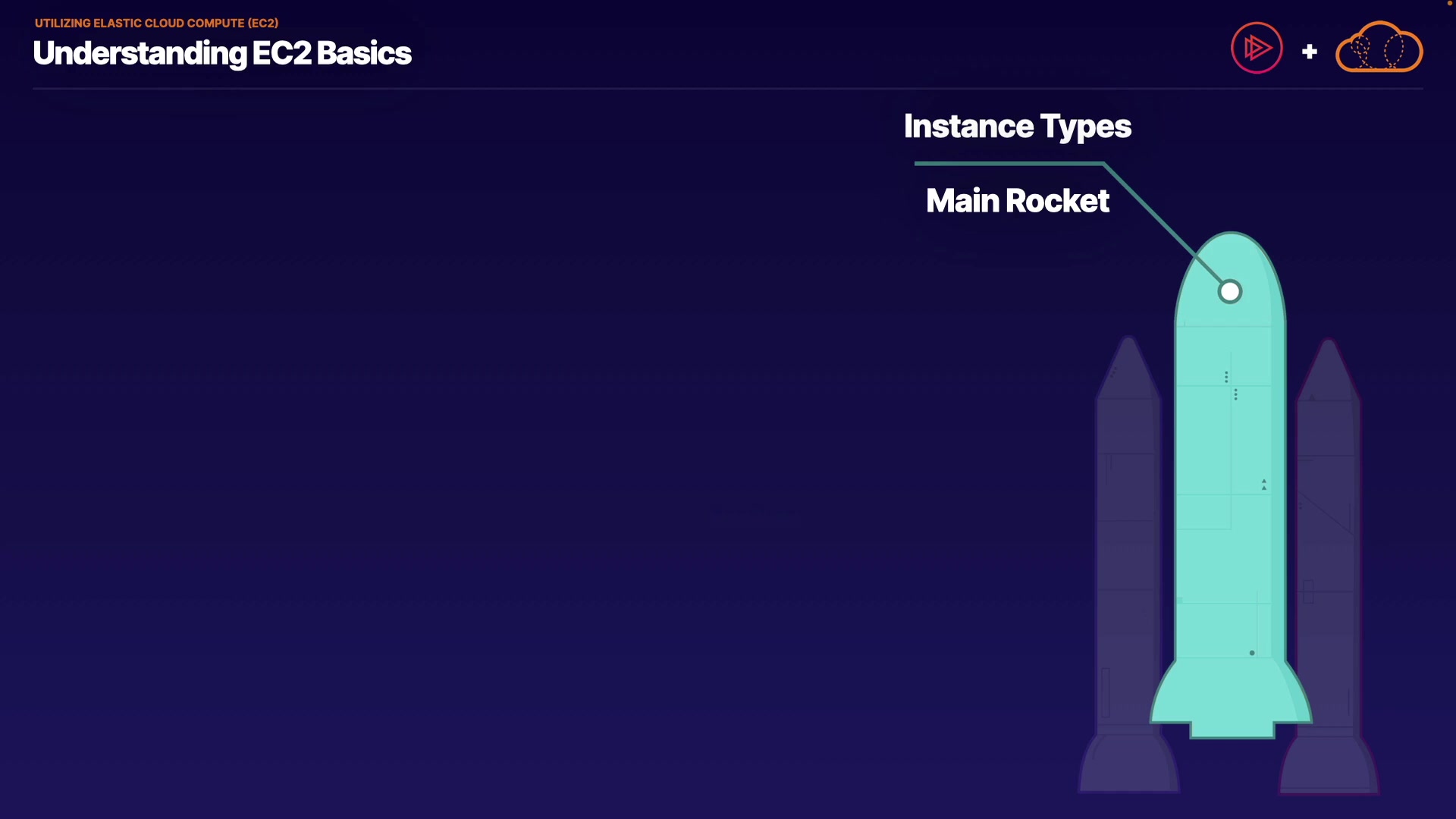Click the "Main Rocket" label

pos(1017,201)
